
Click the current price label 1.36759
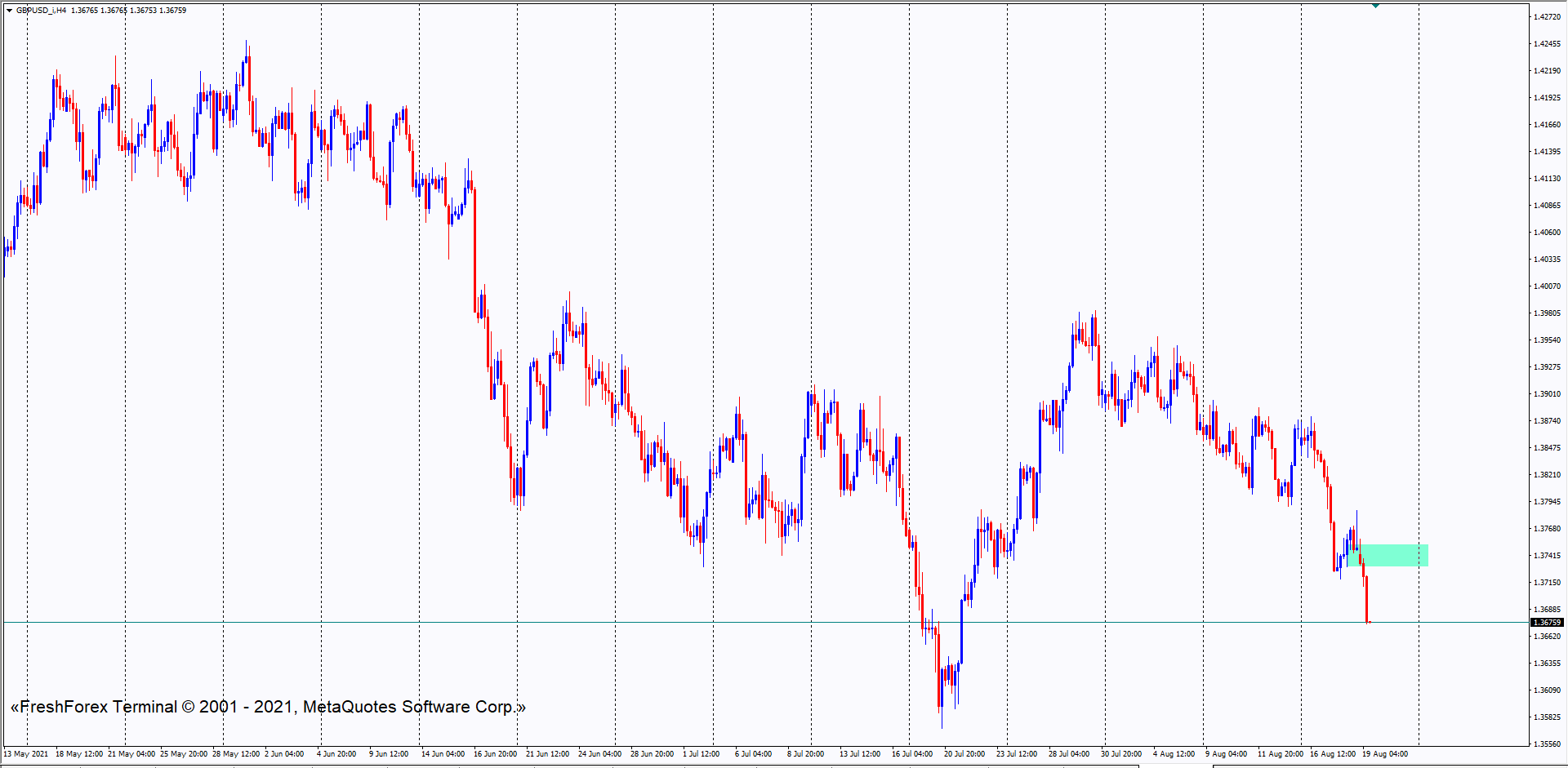(x=1547, y=623)
